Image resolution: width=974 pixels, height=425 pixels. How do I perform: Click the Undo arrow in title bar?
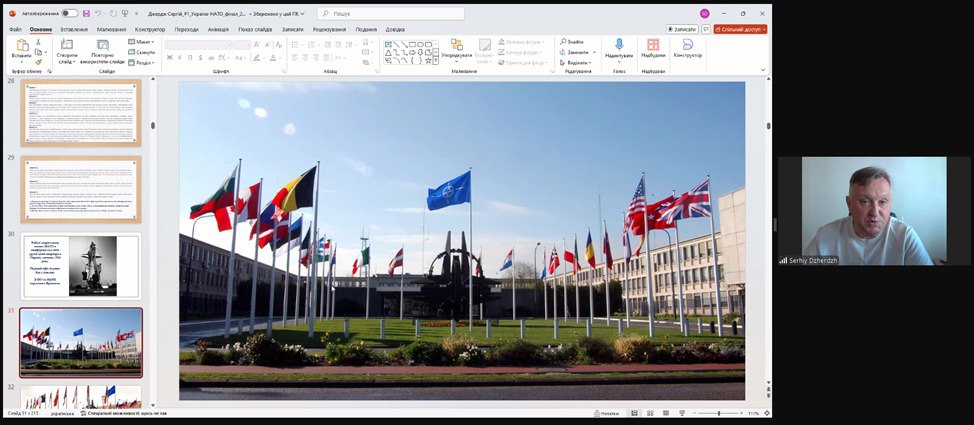click(98, 13)
